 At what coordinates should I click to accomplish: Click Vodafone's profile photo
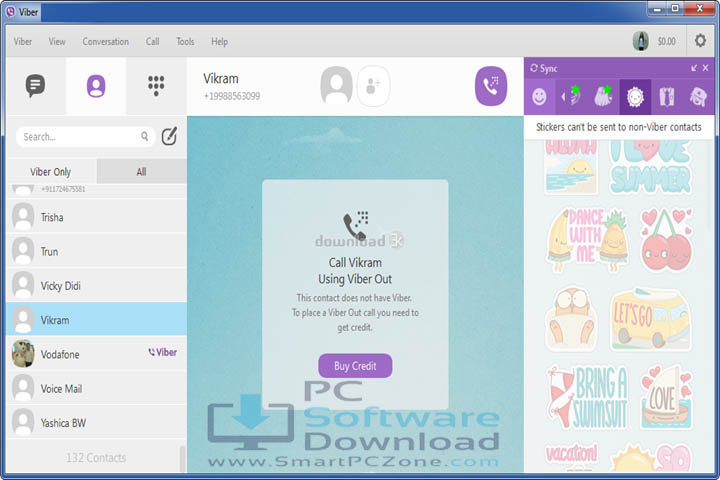23,354
